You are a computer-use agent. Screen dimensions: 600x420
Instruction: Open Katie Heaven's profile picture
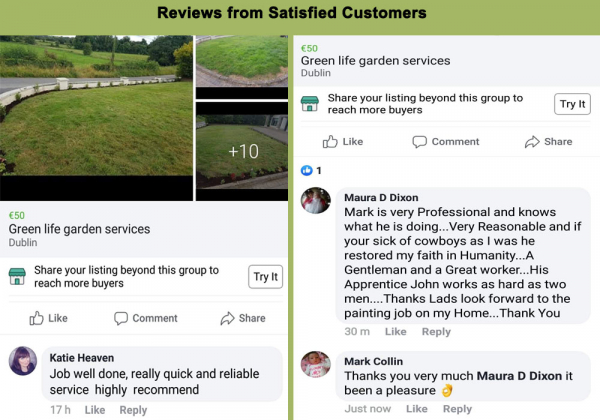pos(23,361)
